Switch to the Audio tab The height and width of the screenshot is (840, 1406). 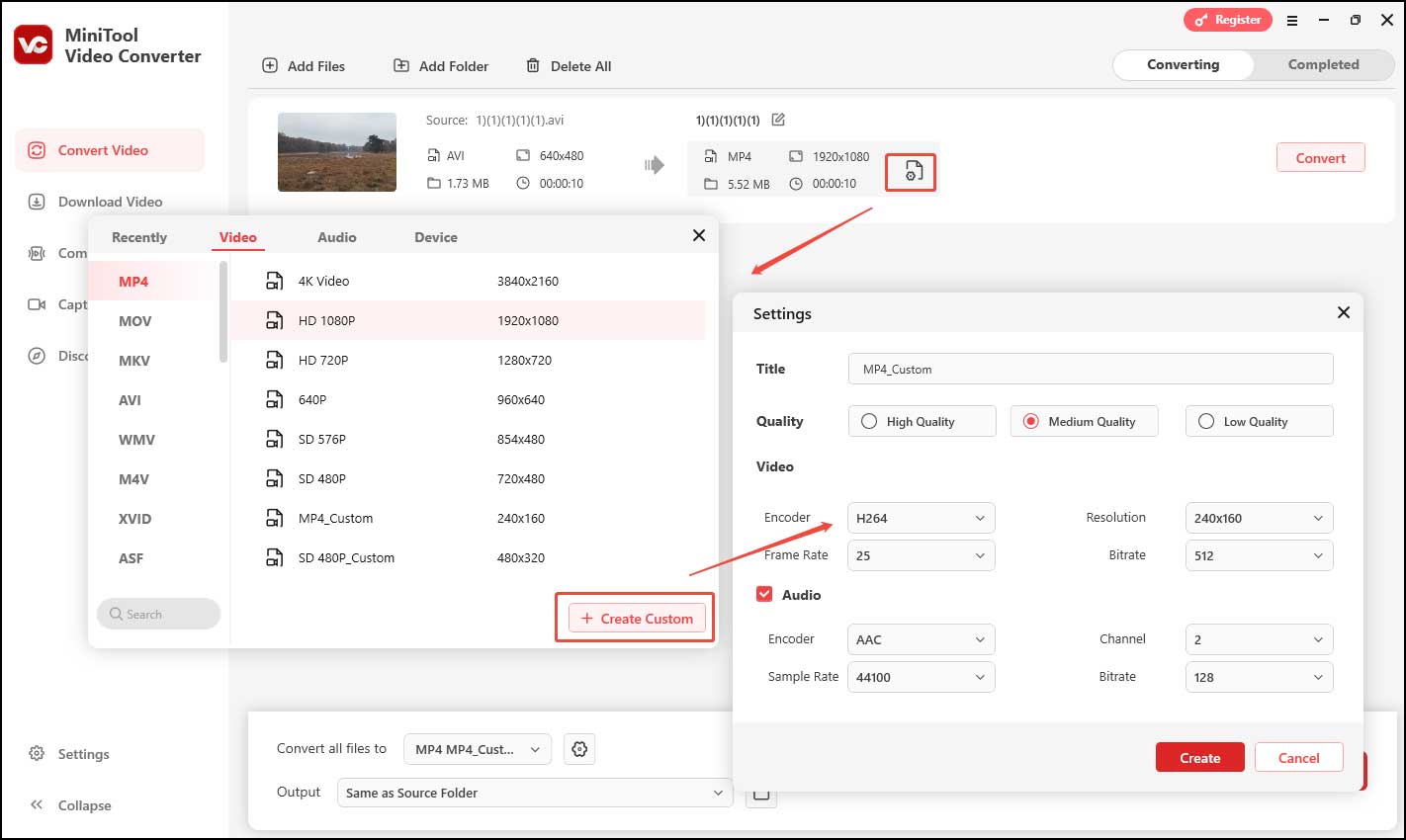(337, 237)
